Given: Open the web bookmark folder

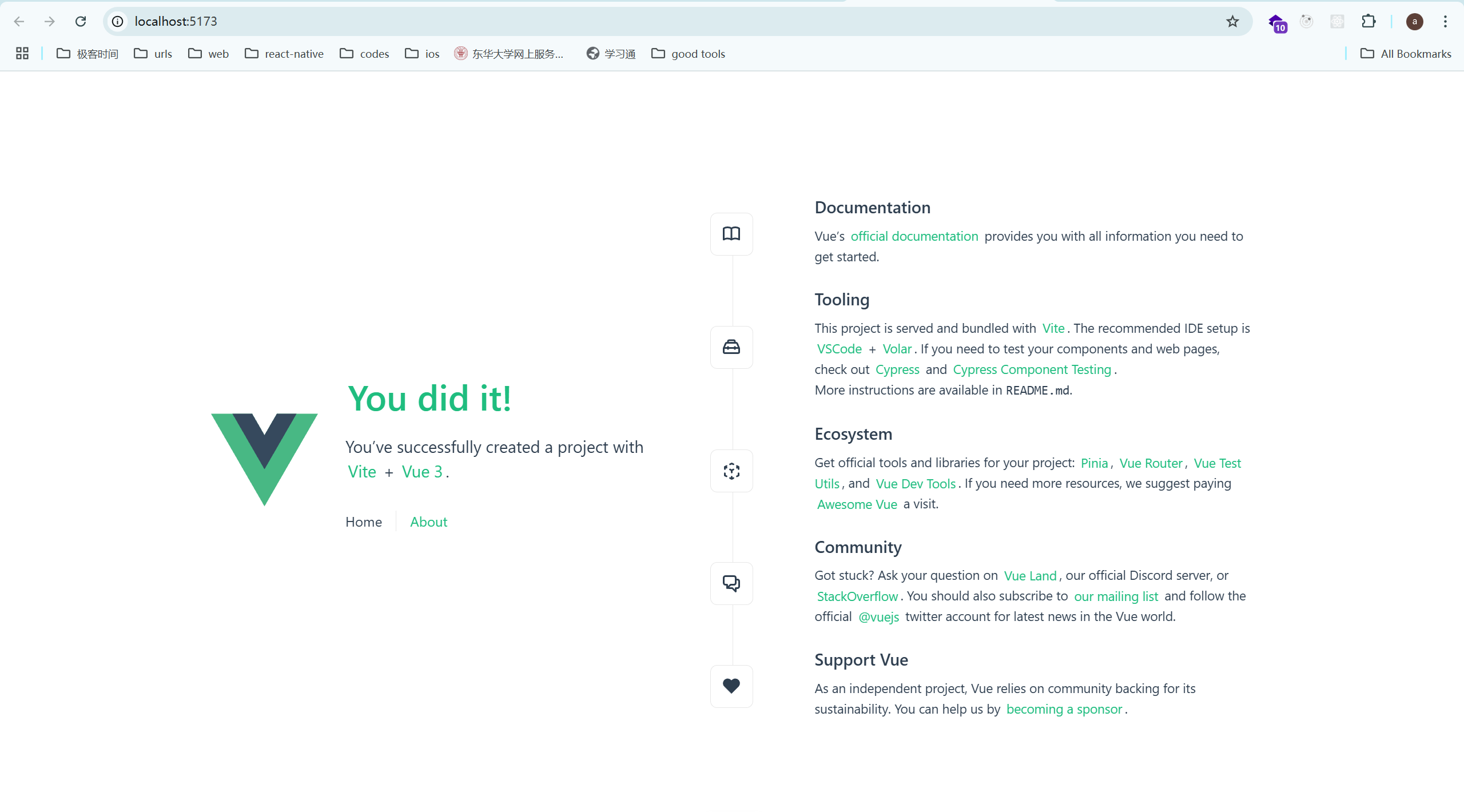Looking at the screenshot, I should click(x=208, y=54).
